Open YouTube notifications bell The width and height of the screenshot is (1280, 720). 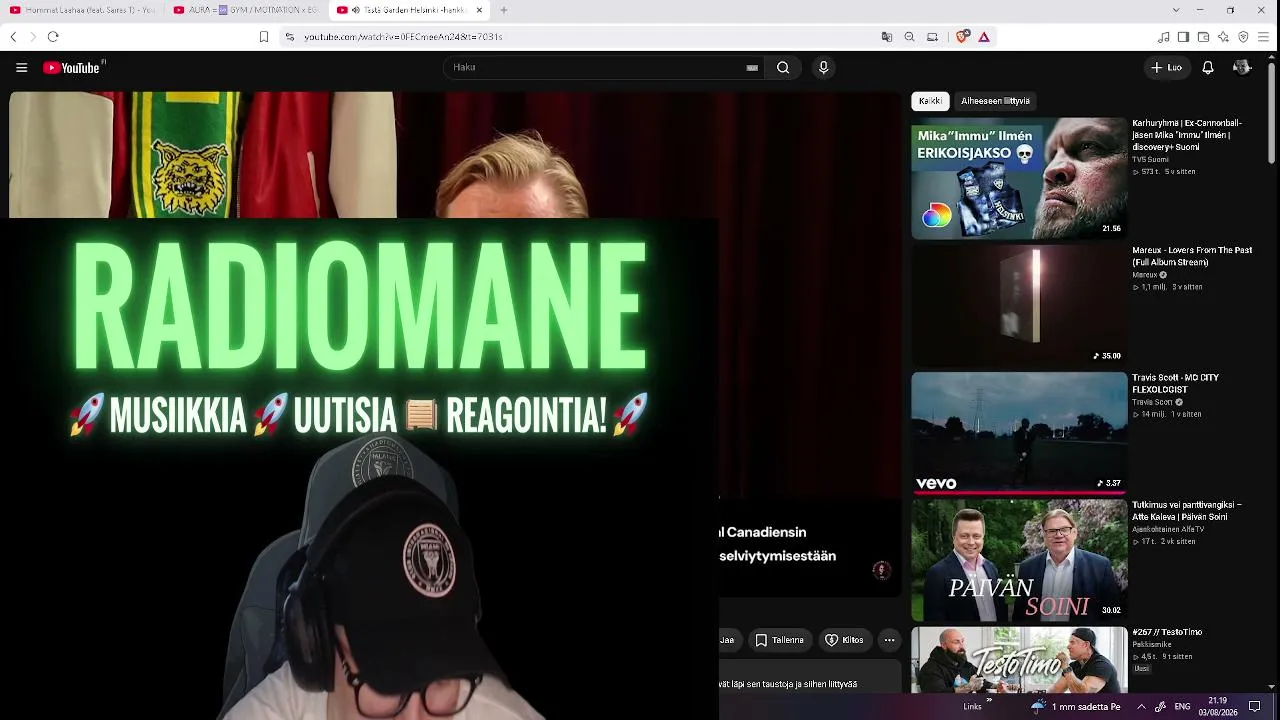1208,68
